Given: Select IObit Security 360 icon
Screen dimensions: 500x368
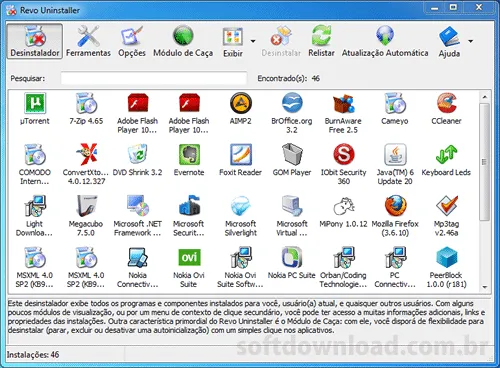Looking at the screenshot, I should 343,155.
